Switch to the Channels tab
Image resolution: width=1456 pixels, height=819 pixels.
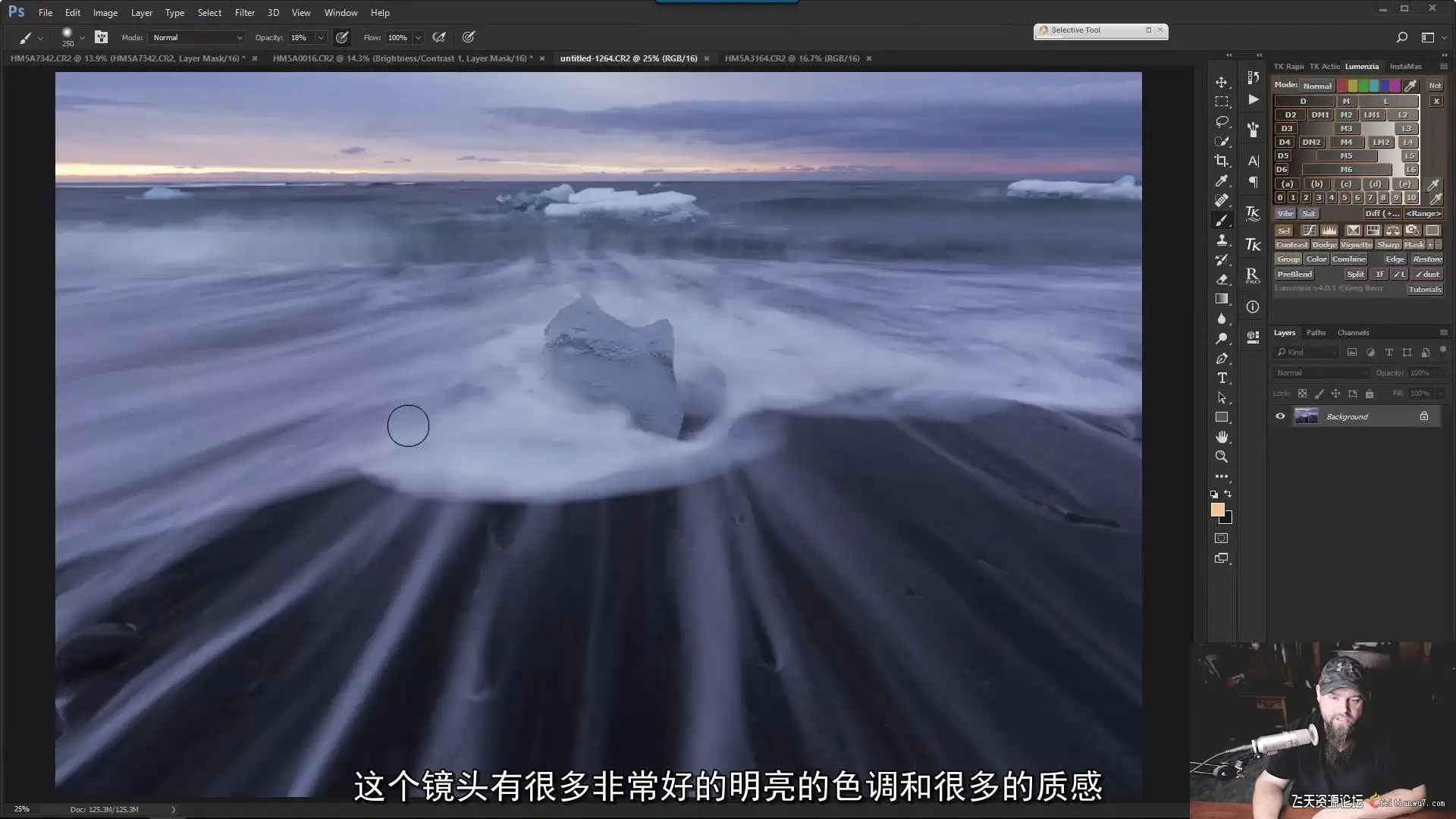[x=1352, y=333]
